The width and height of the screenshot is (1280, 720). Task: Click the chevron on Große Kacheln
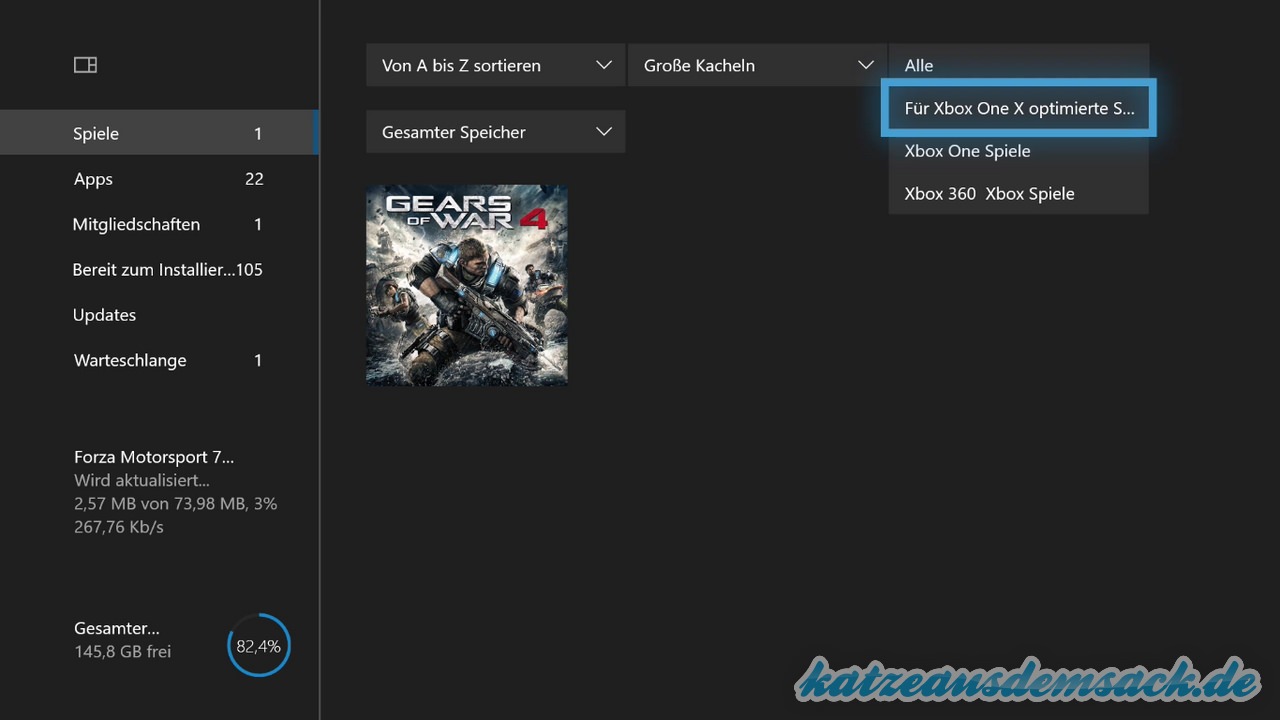coord(866,65)
